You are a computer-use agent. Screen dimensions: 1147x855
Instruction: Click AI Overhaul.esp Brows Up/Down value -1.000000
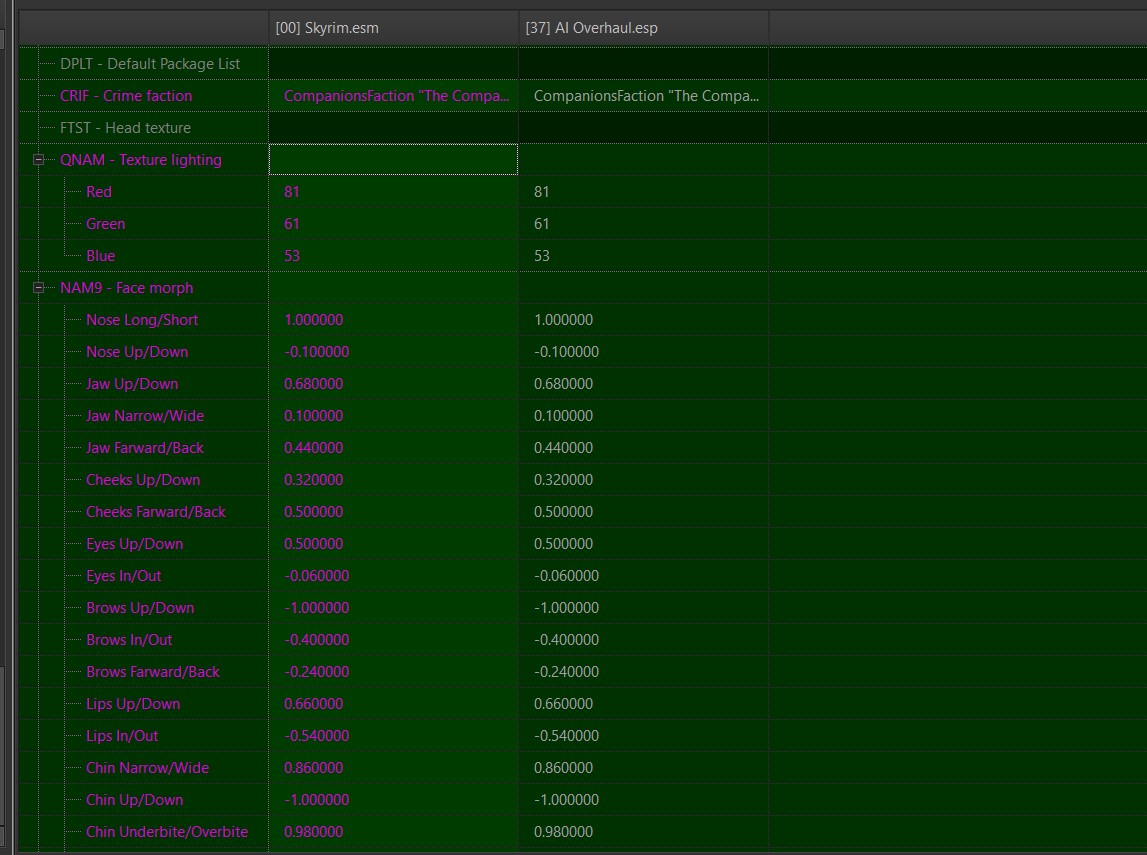point(566,608)
